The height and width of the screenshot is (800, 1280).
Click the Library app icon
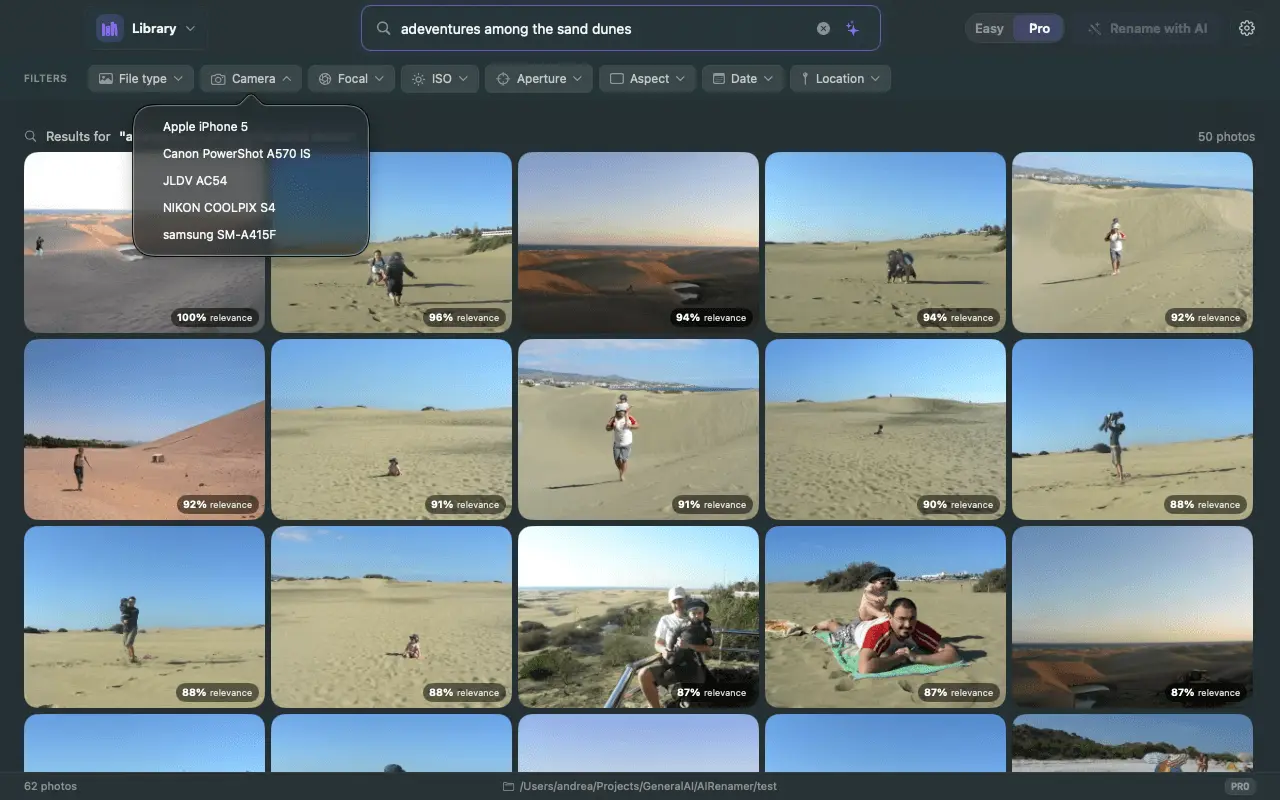(x=110, y=28)
